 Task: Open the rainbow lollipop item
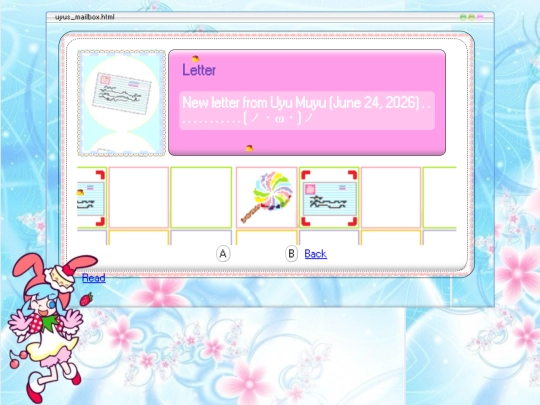click(267, 197)
